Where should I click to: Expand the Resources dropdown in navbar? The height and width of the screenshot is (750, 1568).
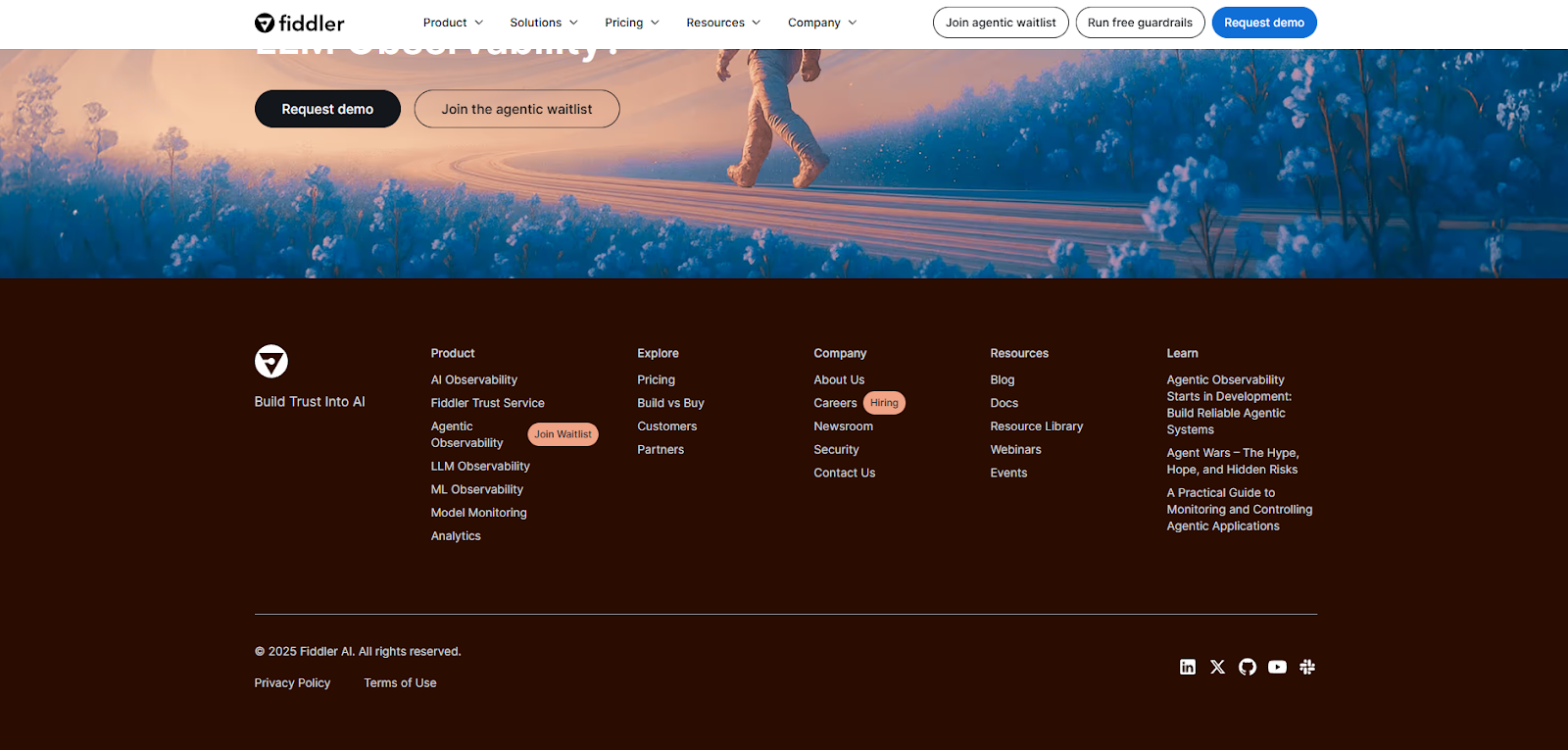pos(723,23)
